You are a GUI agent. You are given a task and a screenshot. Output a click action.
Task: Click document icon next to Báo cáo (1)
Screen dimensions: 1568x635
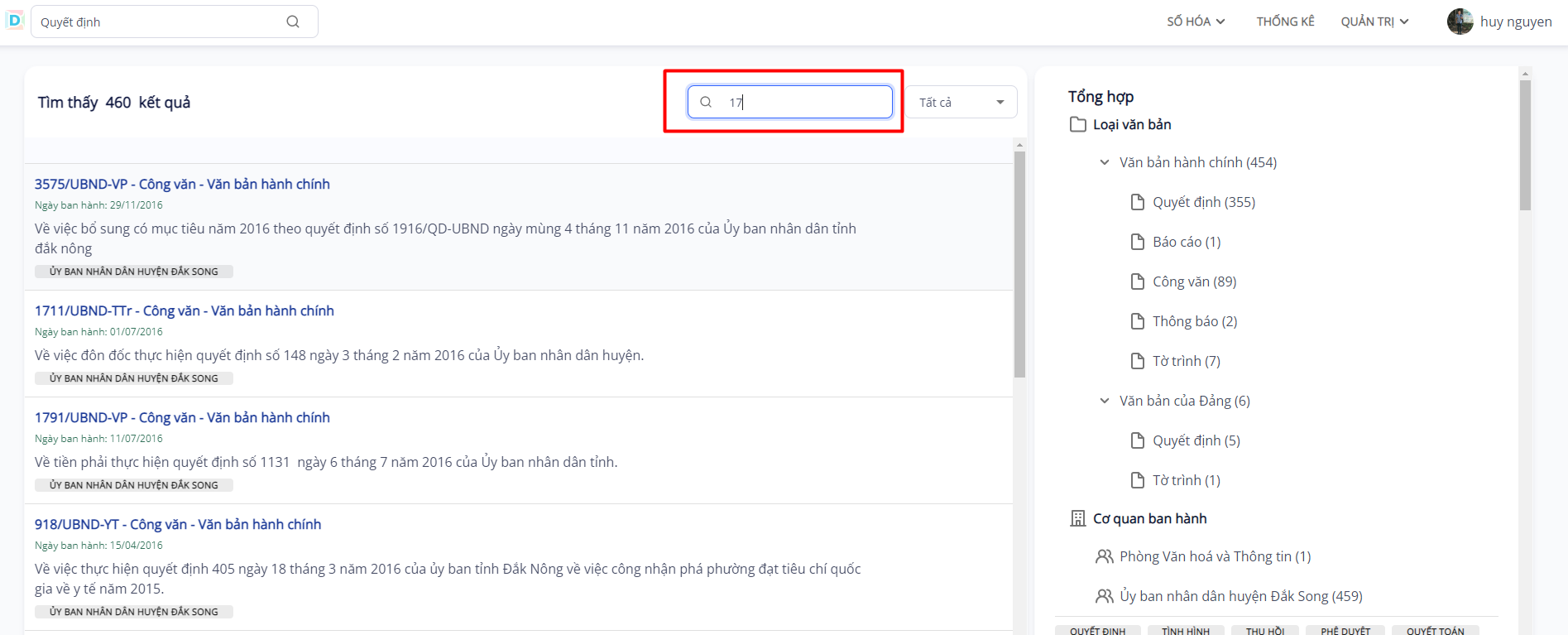tap(1138, 242)
